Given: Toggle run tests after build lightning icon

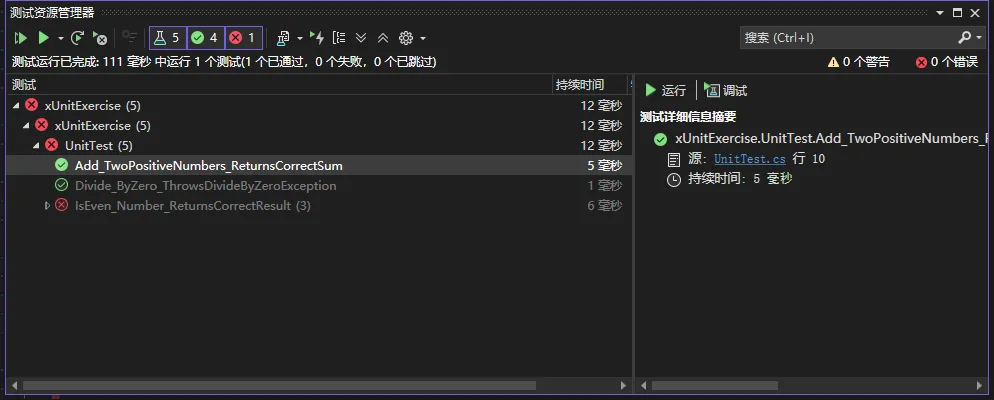Looking at the screenshot, I should (317, 38).
